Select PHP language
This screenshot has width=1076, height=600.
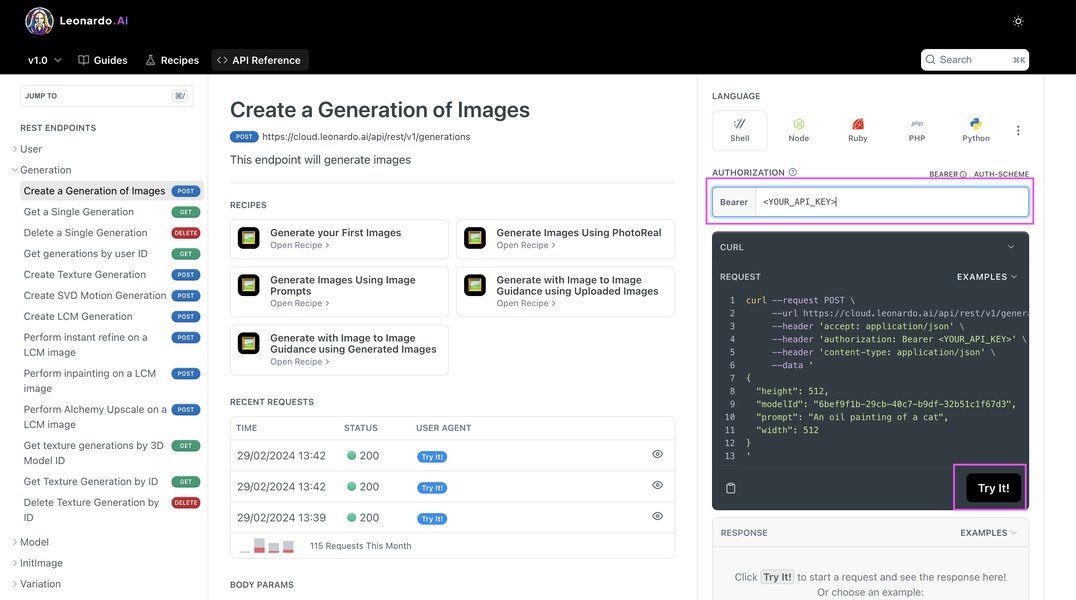[x=916, y=130]
